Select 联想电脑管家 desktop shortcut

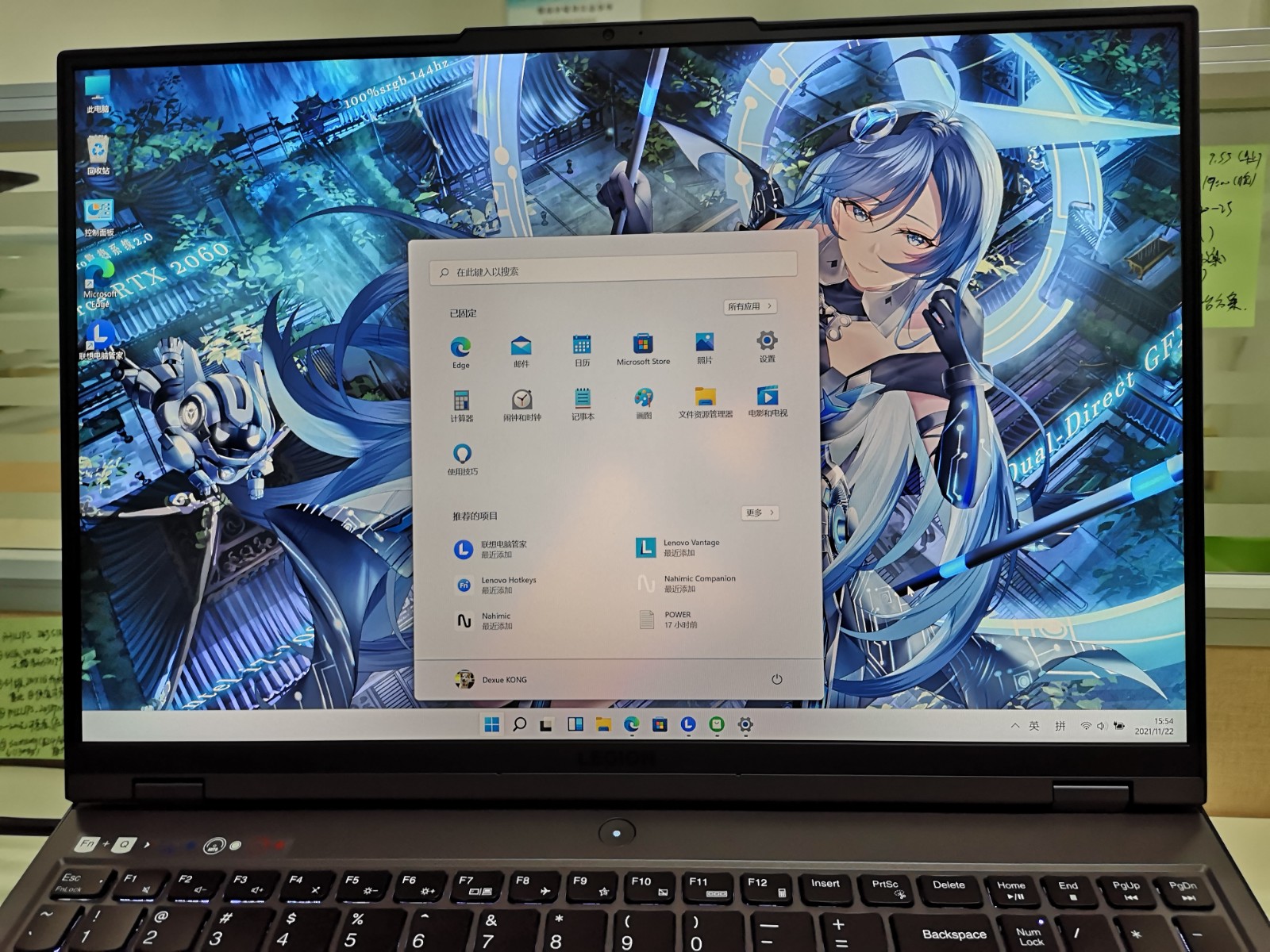pyautogui.click(x=101, y=340)
